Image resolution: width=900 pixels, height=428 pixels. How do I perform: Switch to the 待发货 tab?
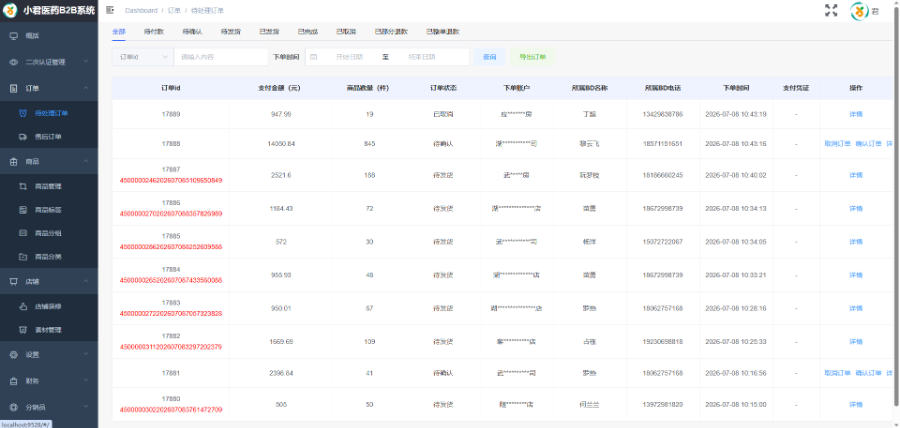(x=230, y=32)
